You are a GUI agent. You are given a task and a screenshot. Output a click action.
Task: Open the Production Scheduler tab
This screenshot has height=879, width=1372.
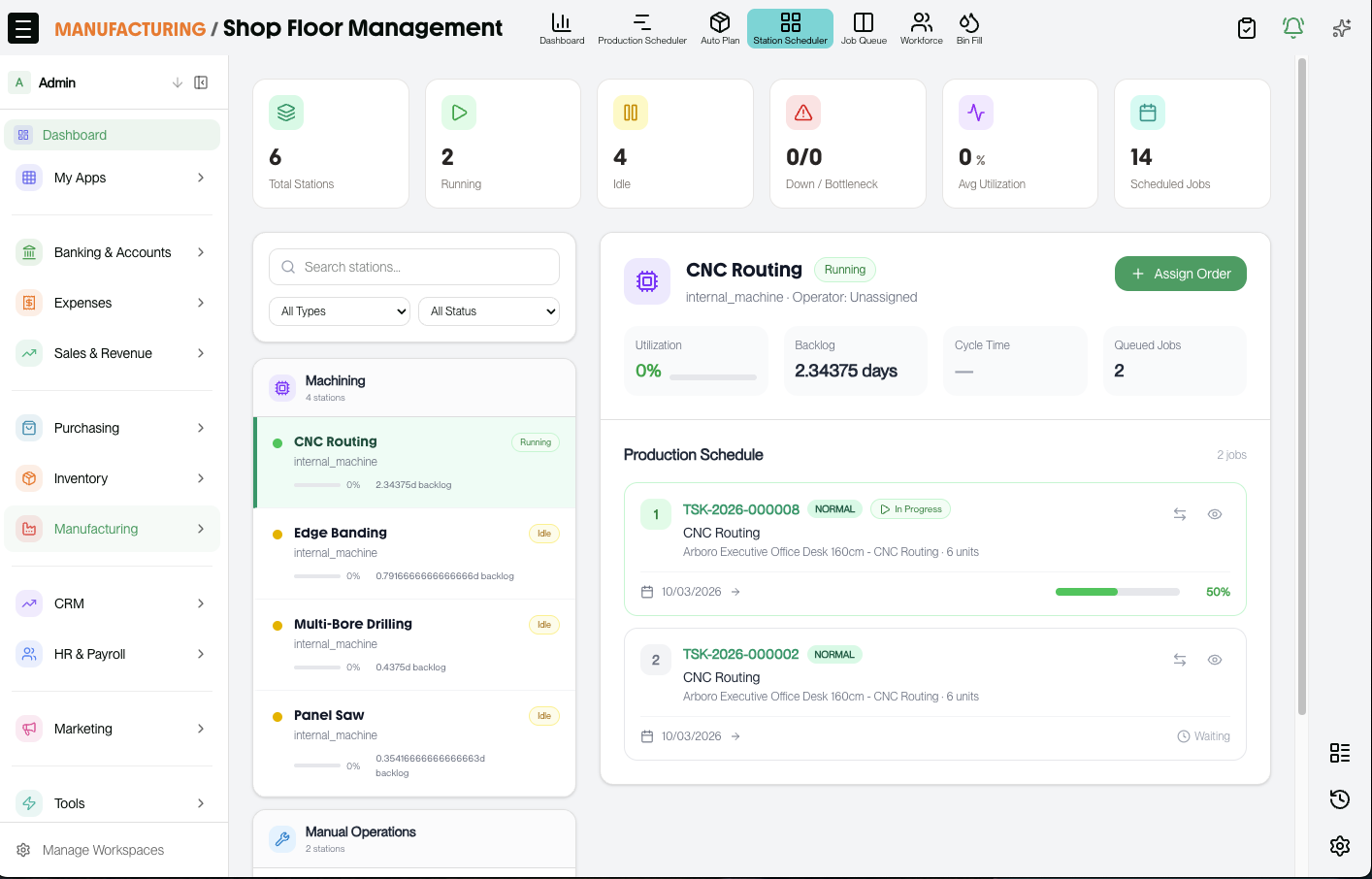641,28
